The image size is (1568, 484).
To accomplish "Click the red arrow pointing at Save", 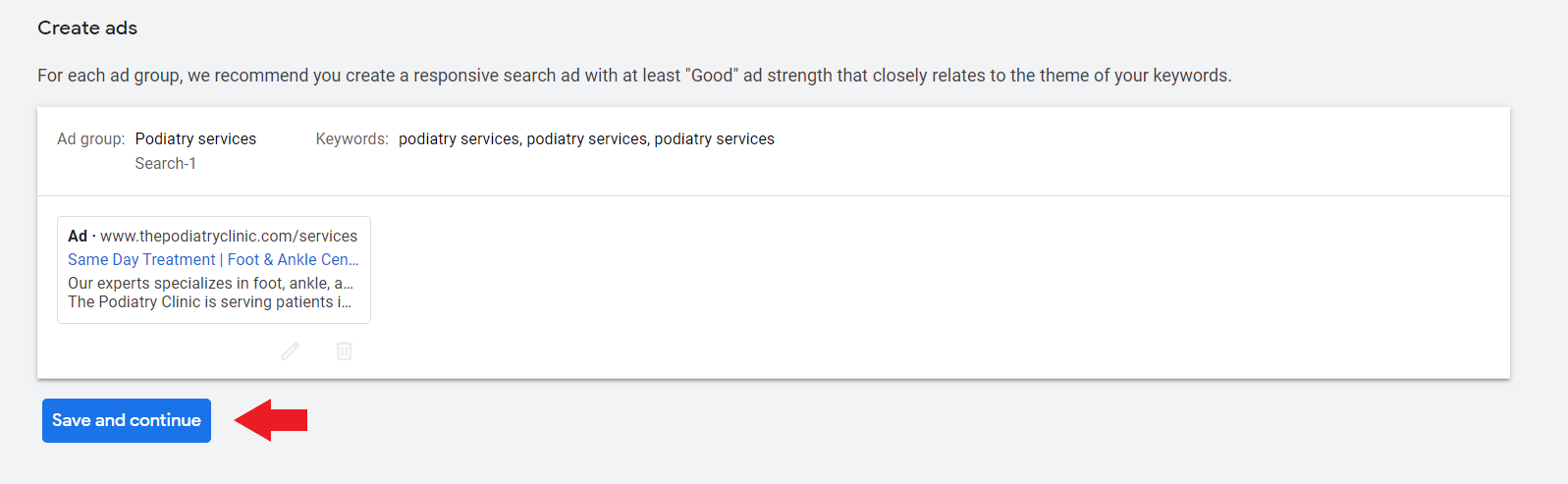I will pyautogui.click(x=272, y=420).
